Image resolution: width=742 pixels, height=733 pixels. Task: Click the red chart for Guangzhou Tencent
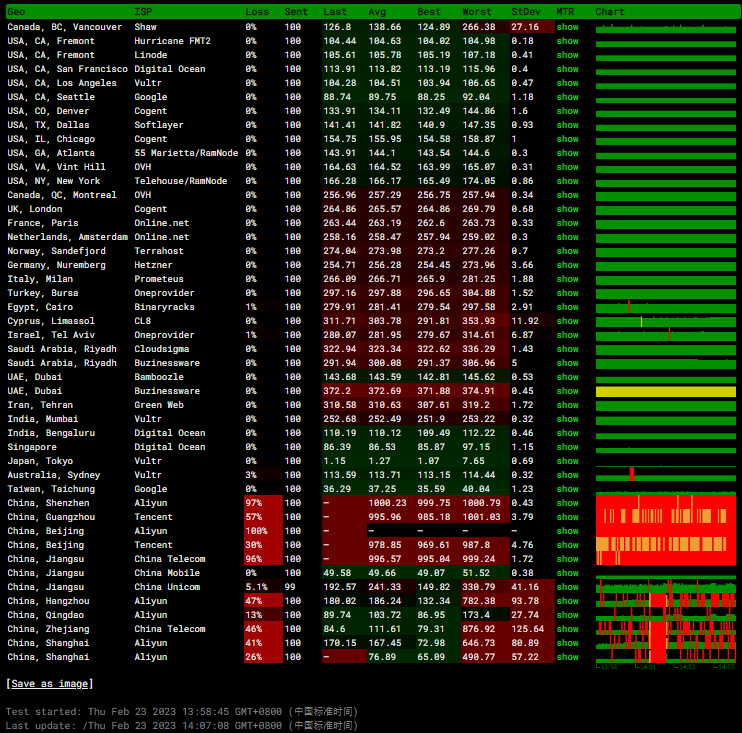(x=666, y=516)
